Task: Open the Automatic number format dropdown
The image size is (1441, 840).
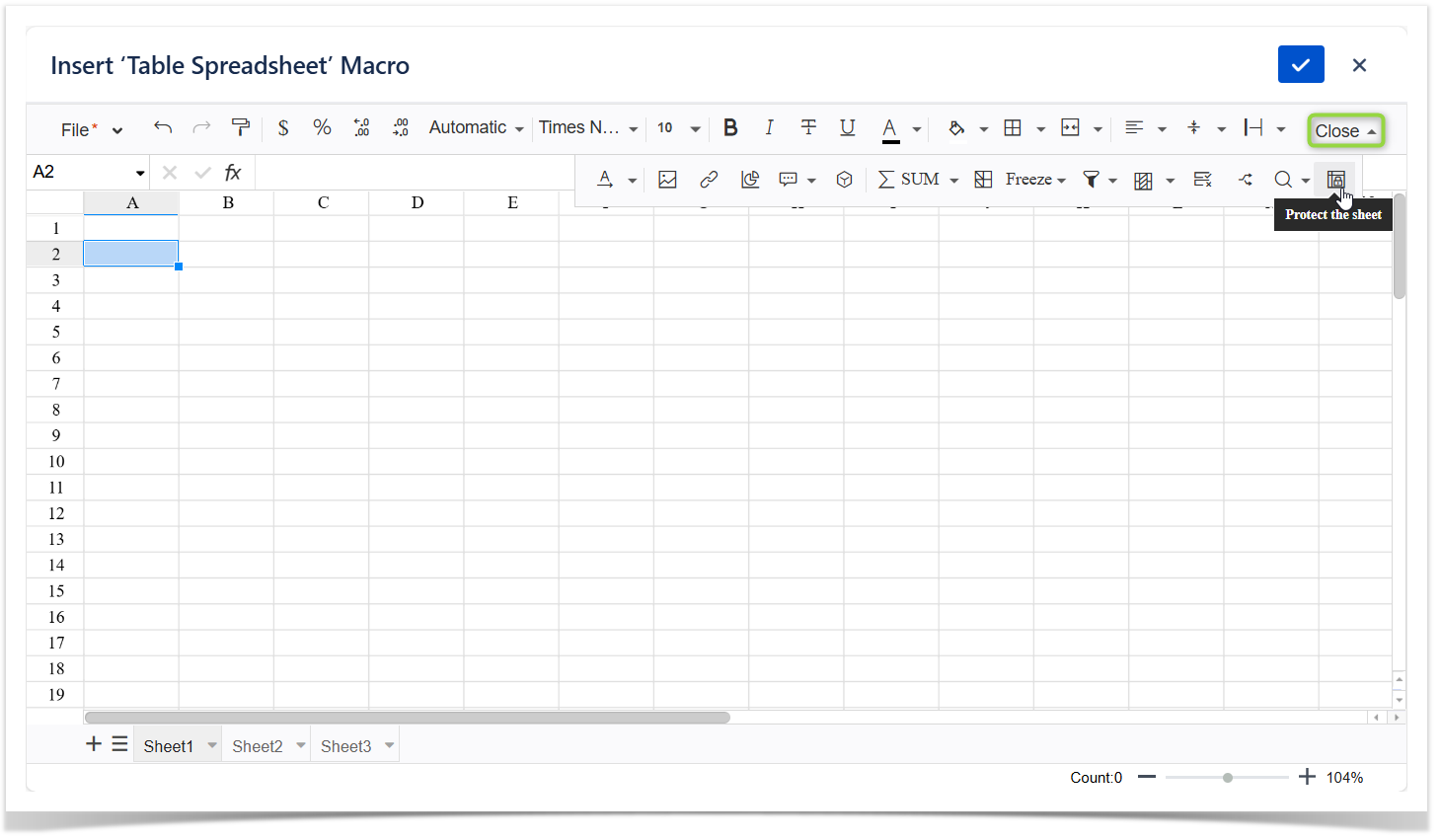Action: tap(476, 128)
